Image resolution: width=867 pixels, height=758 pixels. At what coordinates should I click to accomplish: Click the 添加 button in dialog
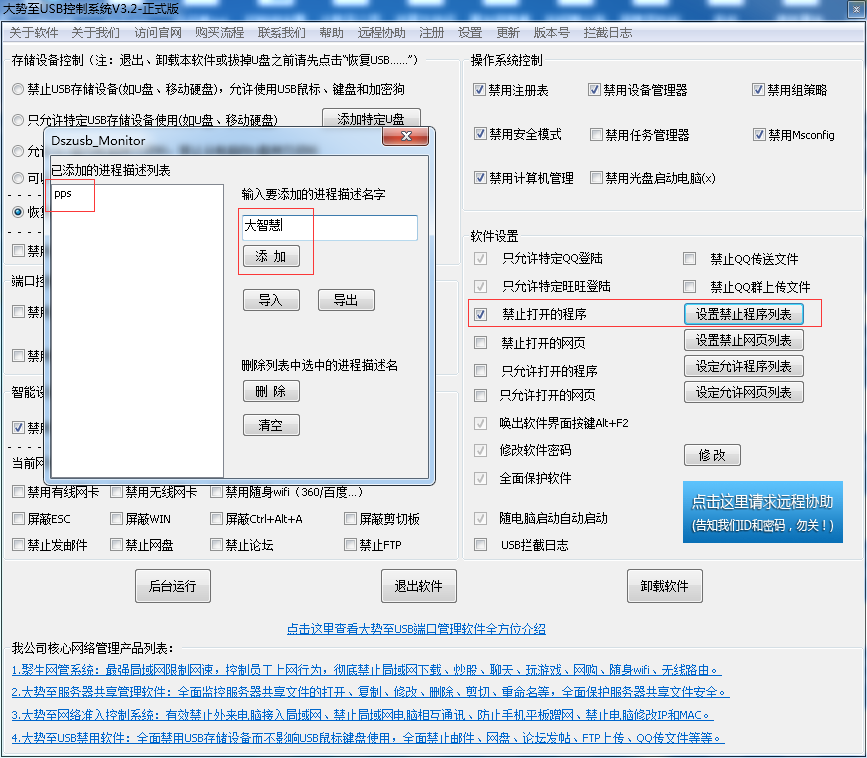click(x=271, y=257)
